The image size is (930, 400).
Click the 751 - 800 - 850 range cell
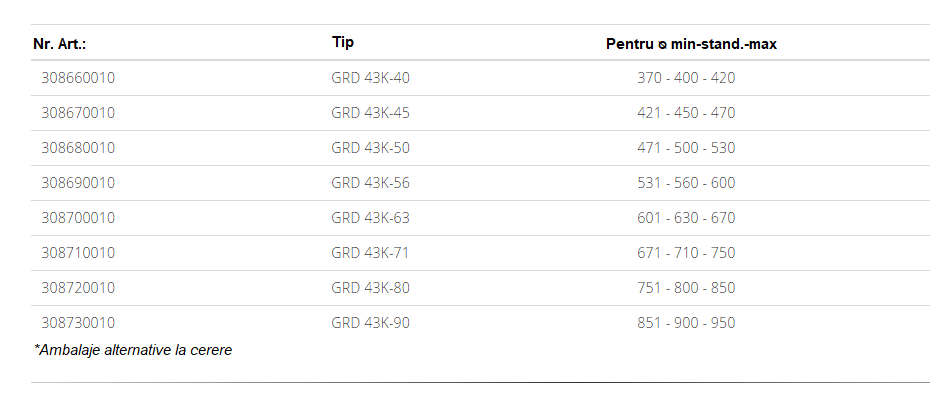686,288
